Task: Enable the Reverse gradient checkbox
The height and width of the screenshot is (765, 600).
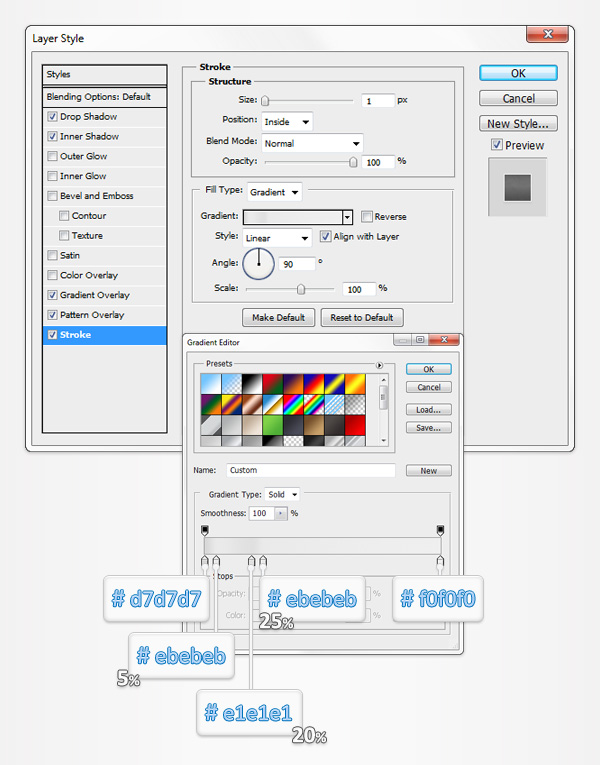Action: (x=367, y=216)
